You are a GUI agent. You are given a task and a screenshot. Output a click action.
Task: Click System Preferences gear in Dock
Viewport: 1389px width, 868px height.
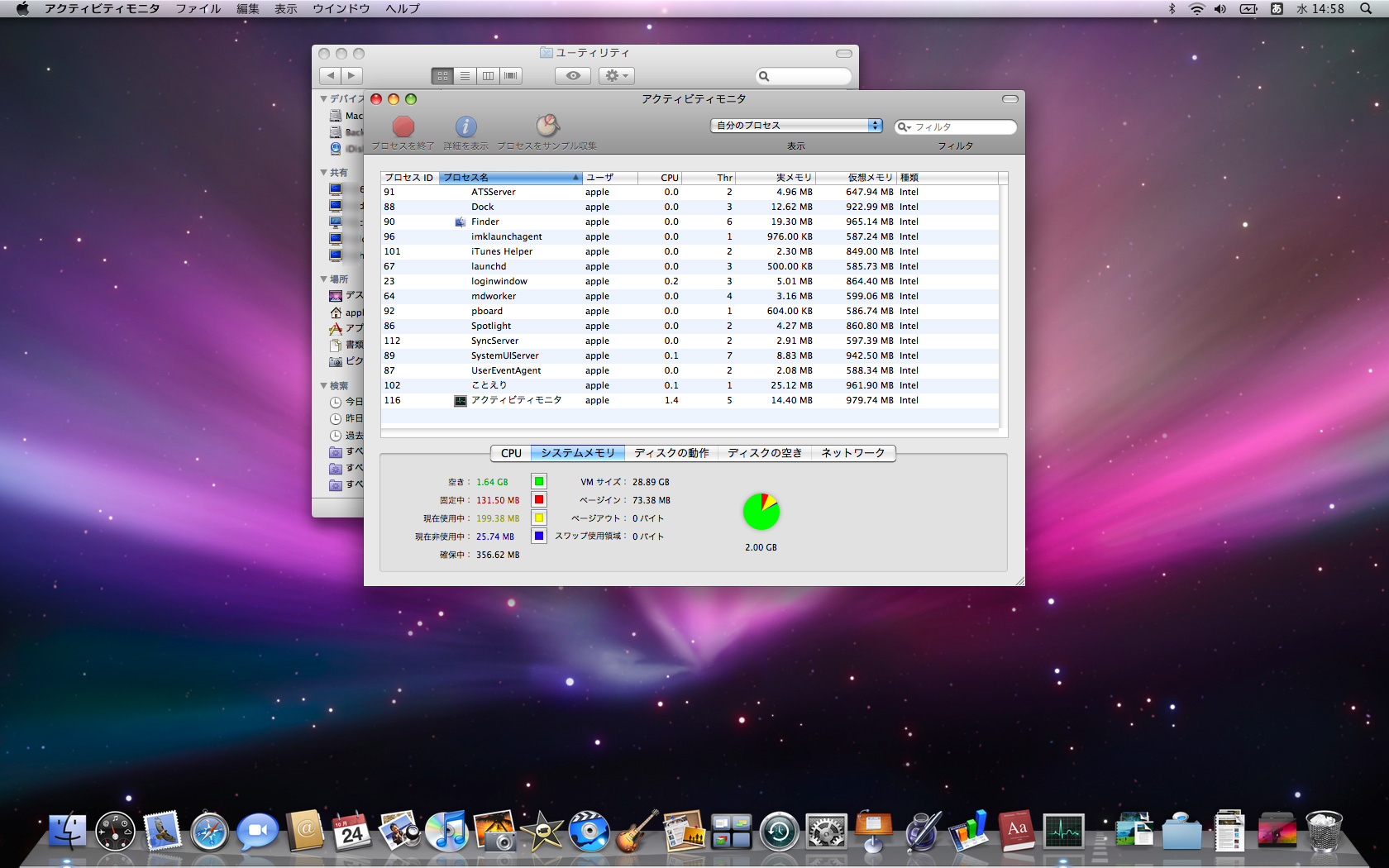coord(826,832)
